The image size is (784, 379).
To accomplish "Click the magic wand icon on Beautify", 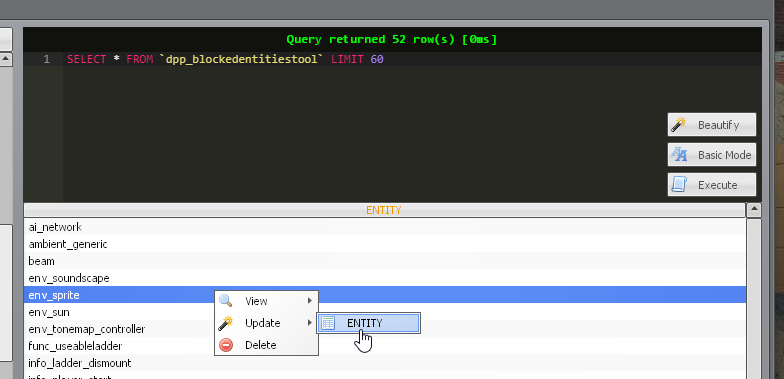I will click(678, 124).
